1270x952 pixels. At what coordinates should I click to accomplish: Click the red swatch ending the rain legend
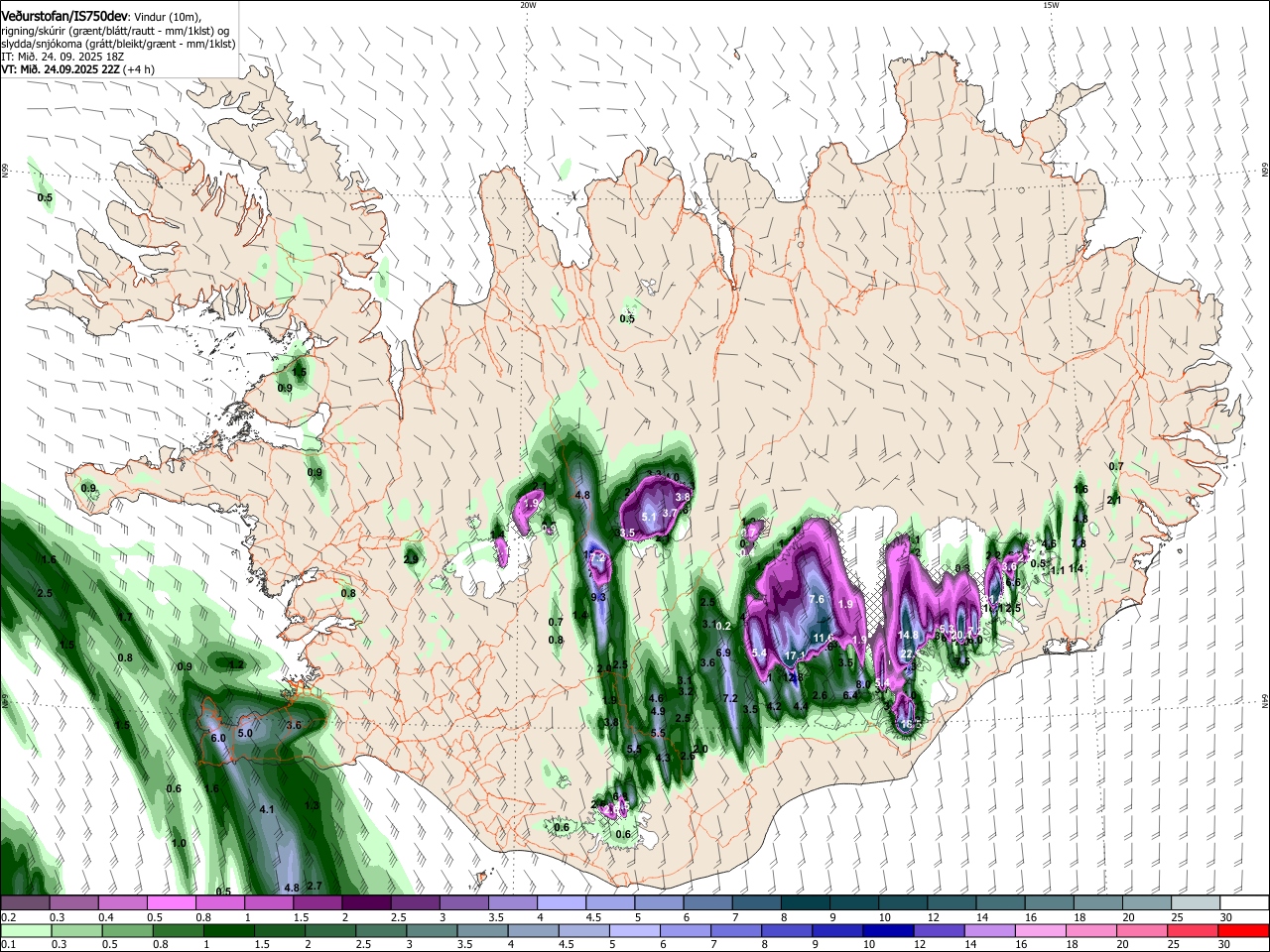tap(1243, 930)
